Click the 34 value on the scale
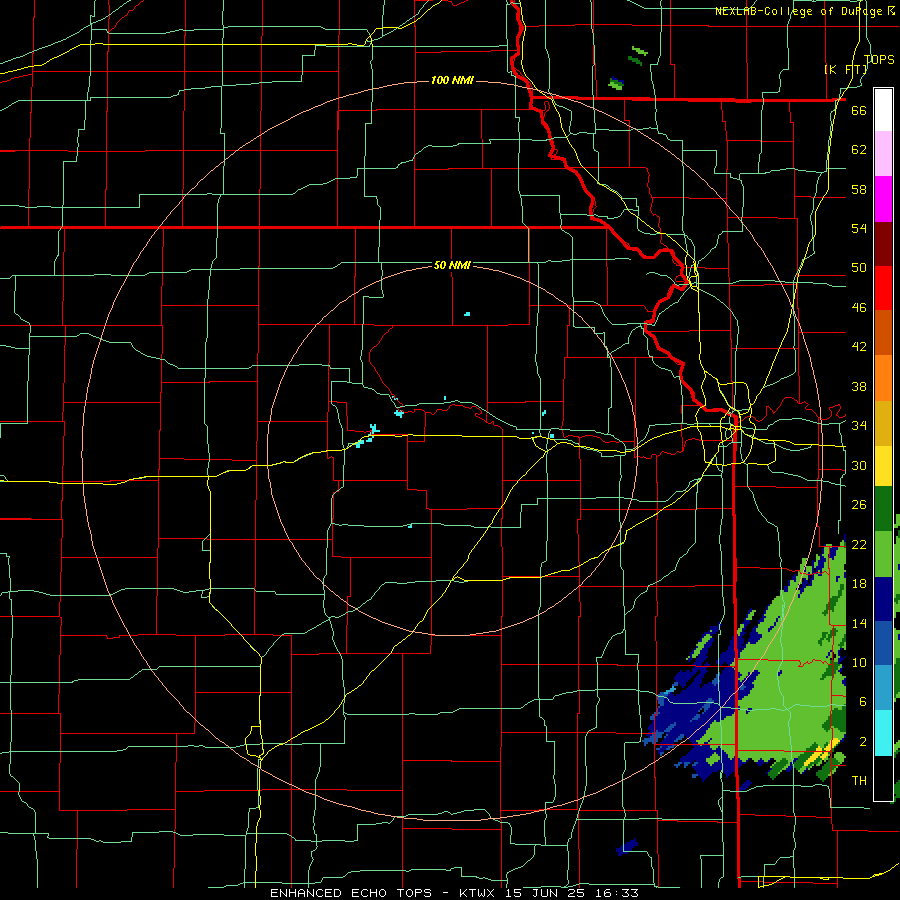 [859, 425]
